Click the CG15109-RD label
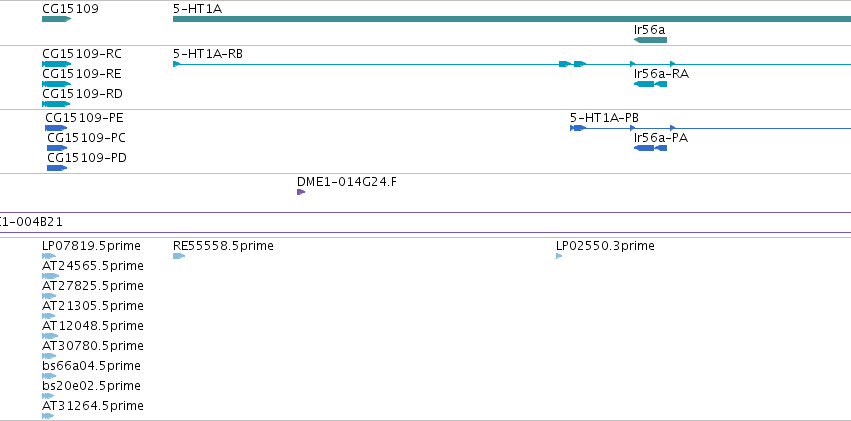Viewport: 851px width, 421px height. point(82,94)
